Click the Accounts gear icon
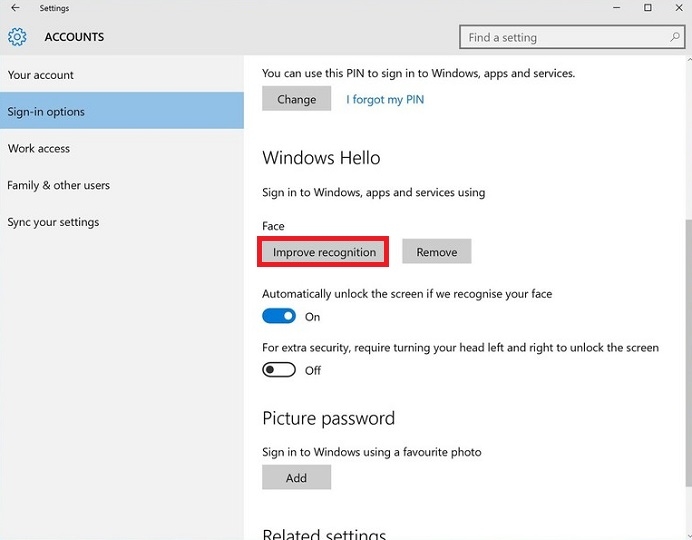692x540 pixels. point(17,37)
